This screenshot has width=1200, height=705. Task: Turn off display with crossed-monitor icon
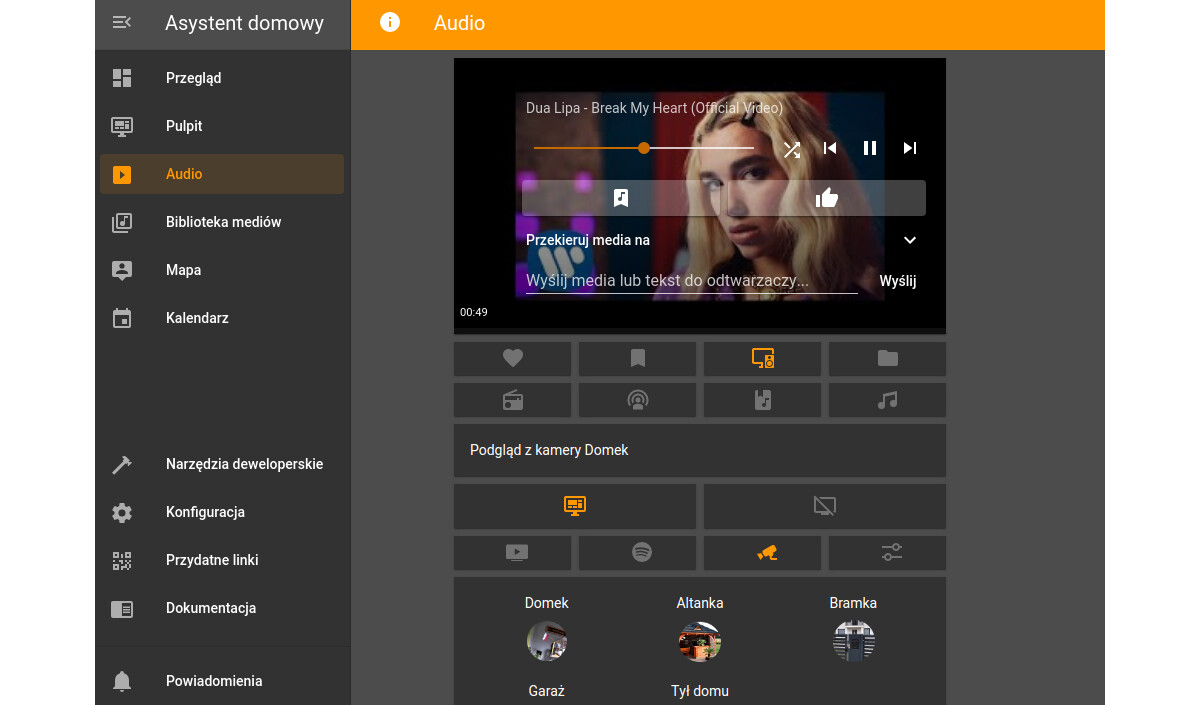(x=825, y=506)
